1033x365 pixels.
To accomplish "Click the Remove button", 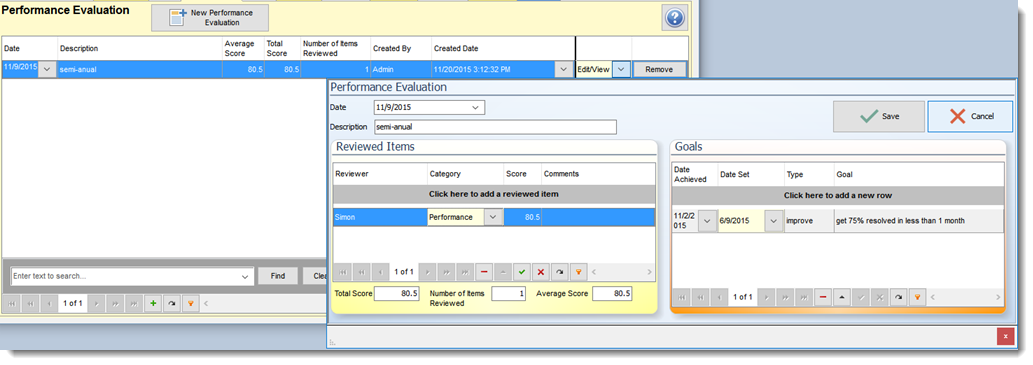I will tap(659, 69).
